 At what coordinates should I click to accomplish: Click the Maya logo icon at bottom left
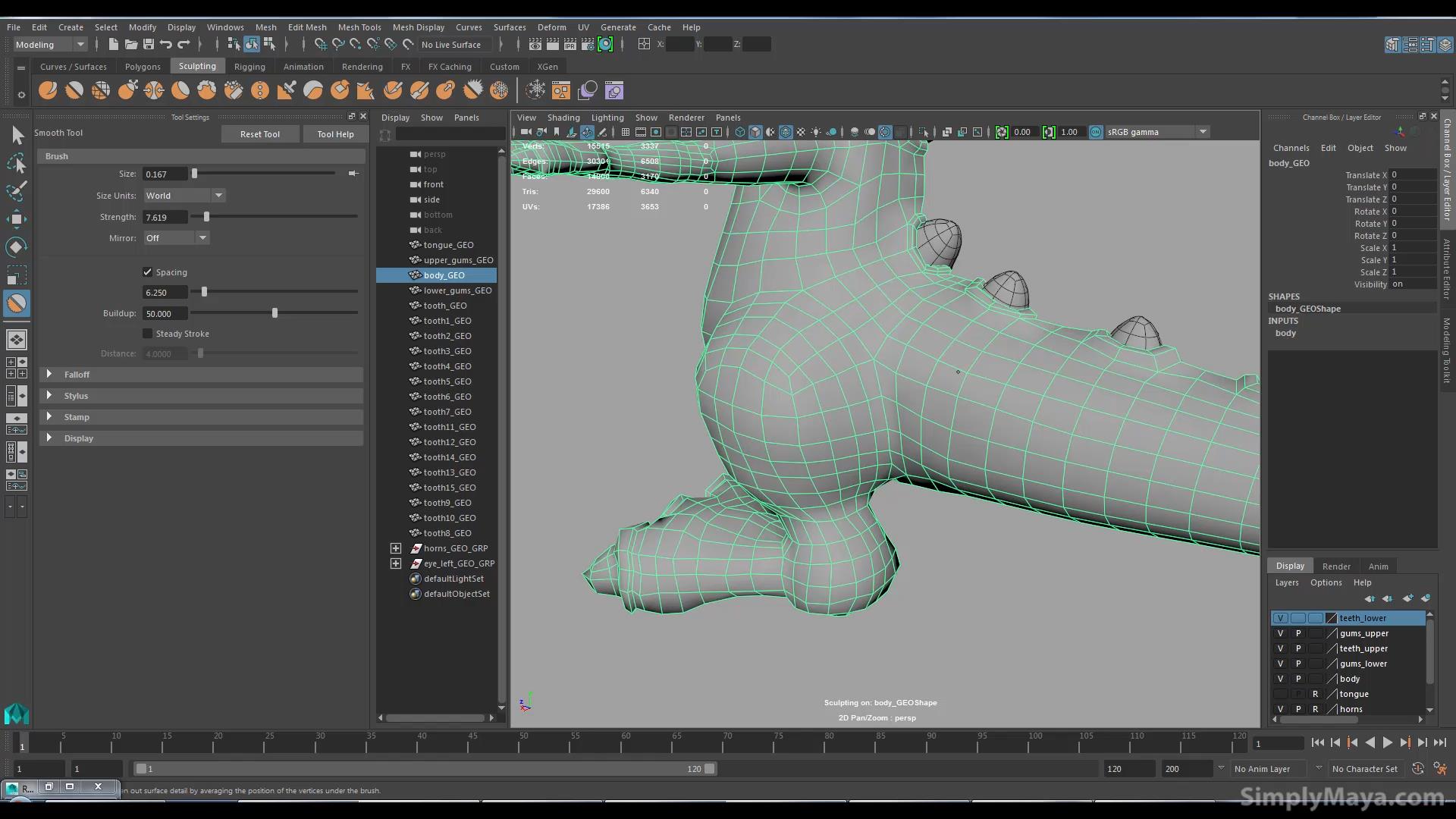click(x=17, y=714)
